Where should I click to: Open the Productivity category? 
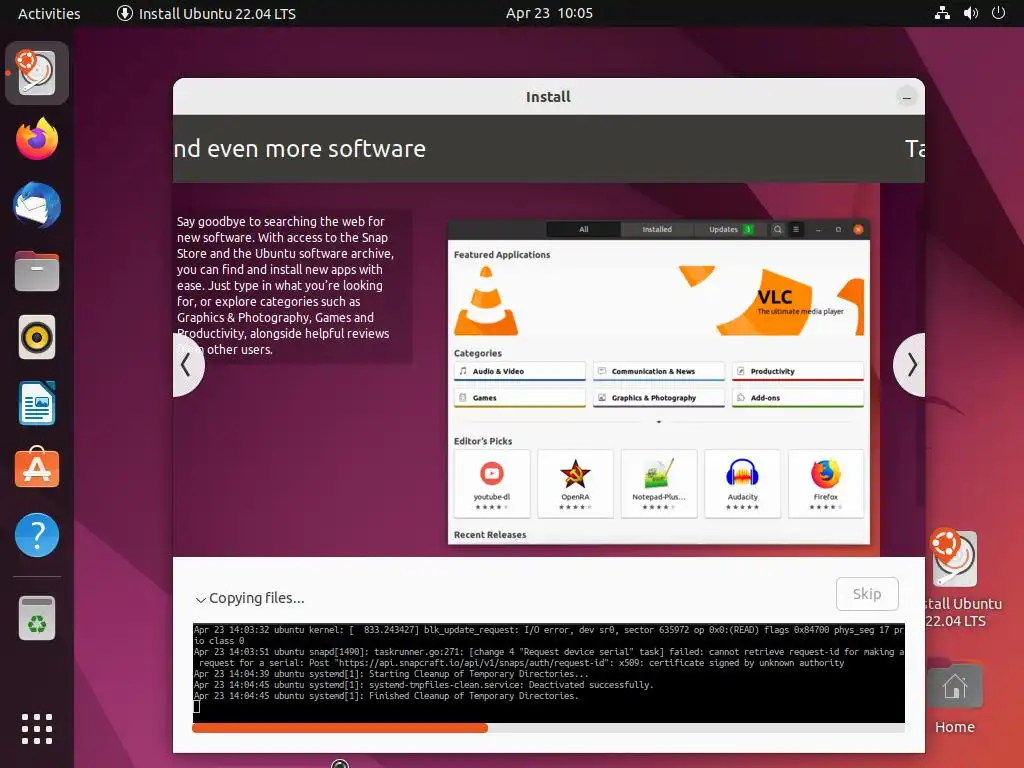(798, 372)
